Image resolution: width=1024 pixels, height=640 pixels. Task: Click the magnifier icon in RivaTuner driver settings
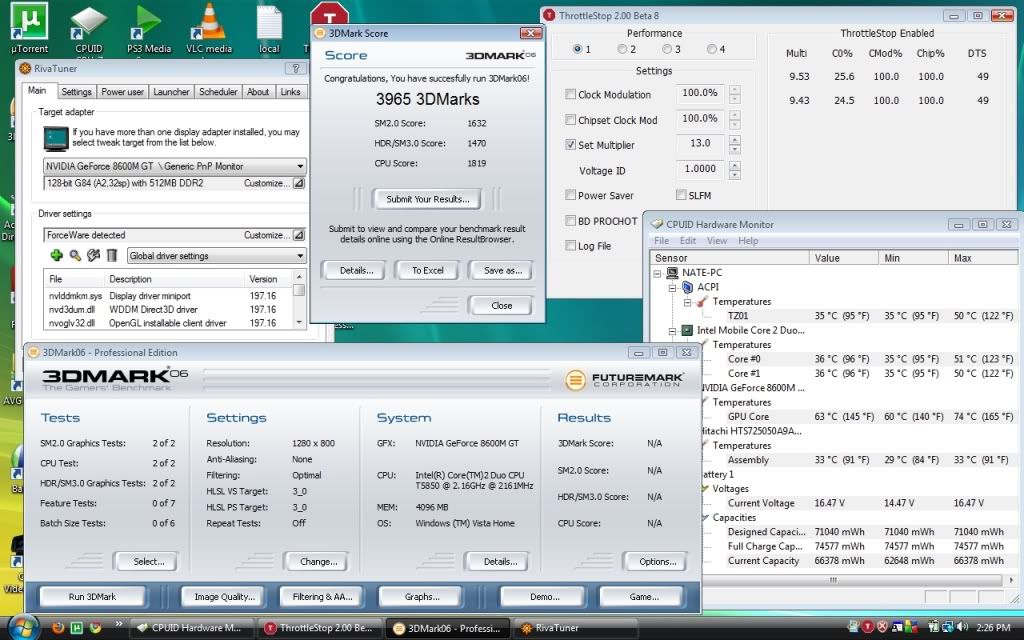pos(75,255)
